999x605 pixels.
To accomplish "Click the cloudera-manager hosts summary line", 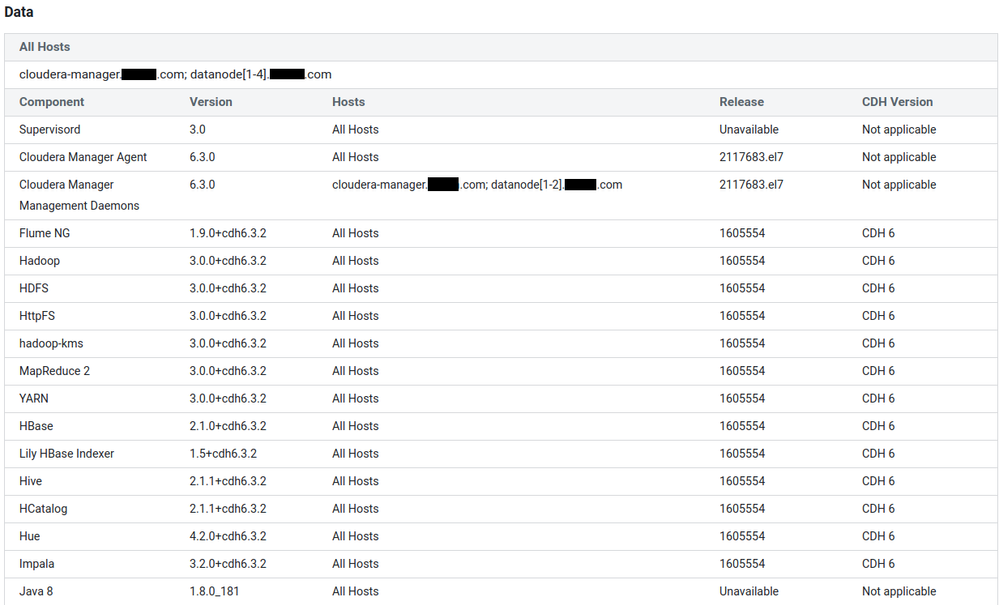I will 175,75.
